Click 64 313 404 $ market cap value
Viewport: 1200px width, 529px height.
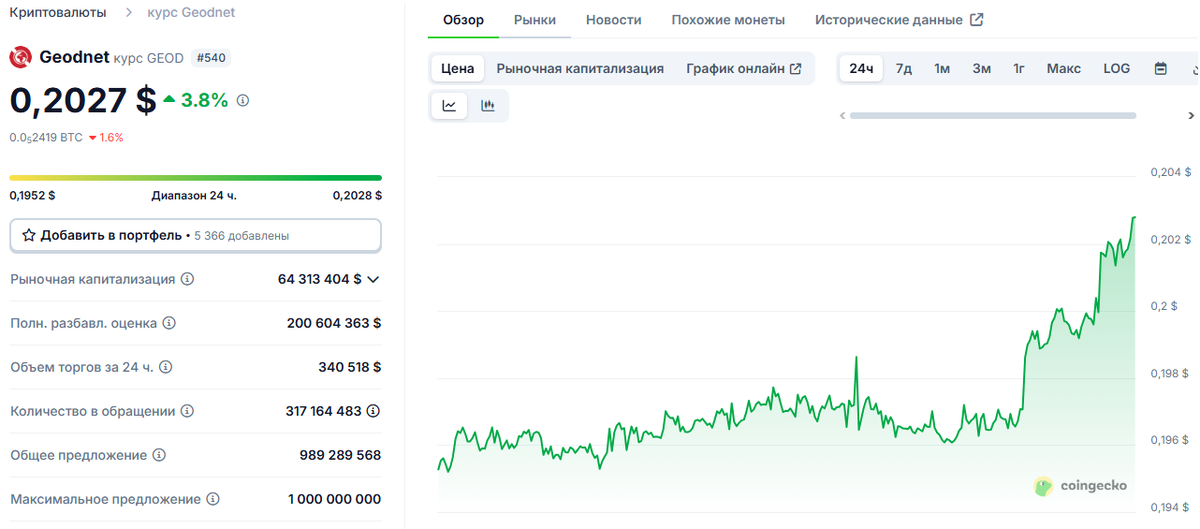[320, 280]
